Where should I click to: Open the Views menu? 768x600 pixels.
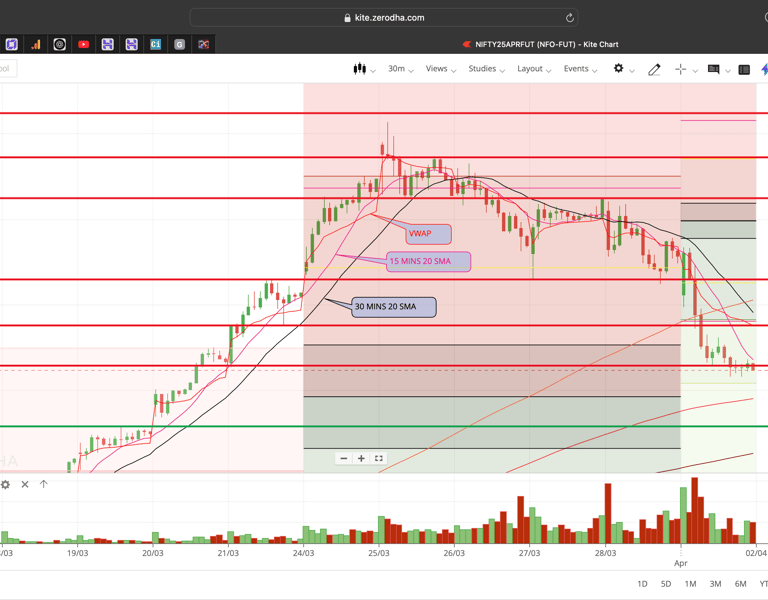(x=441, y=69)
